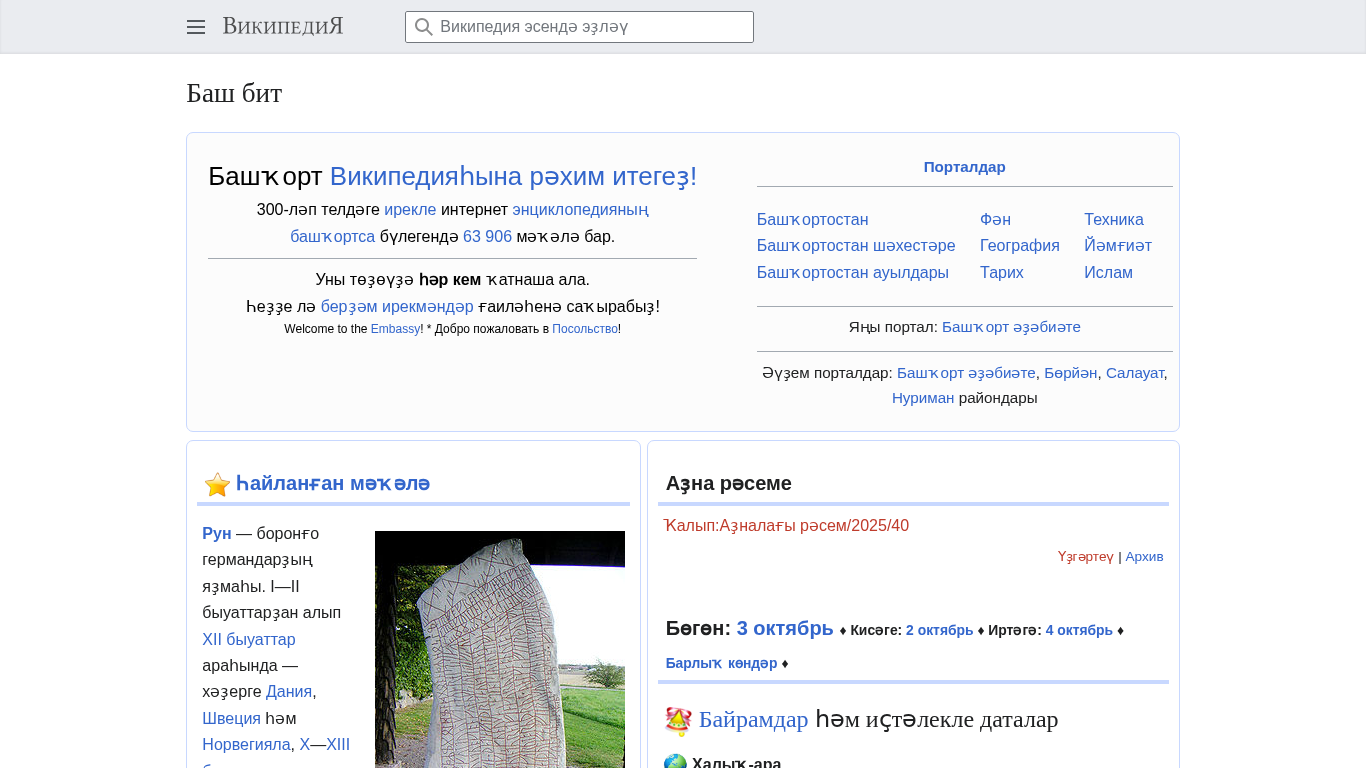
Task: Open the Башҡортостан portal link
Action: pyautogui.click(x=812, y=219)
